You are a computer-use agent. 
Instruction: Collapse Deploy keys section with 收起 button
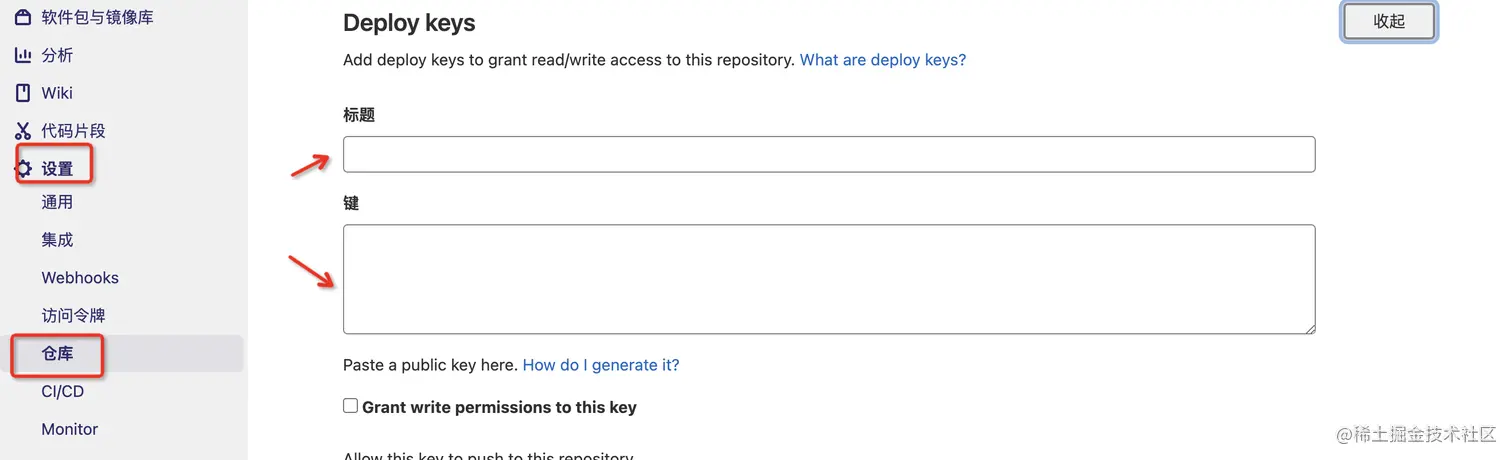[x=1389, y=21]
